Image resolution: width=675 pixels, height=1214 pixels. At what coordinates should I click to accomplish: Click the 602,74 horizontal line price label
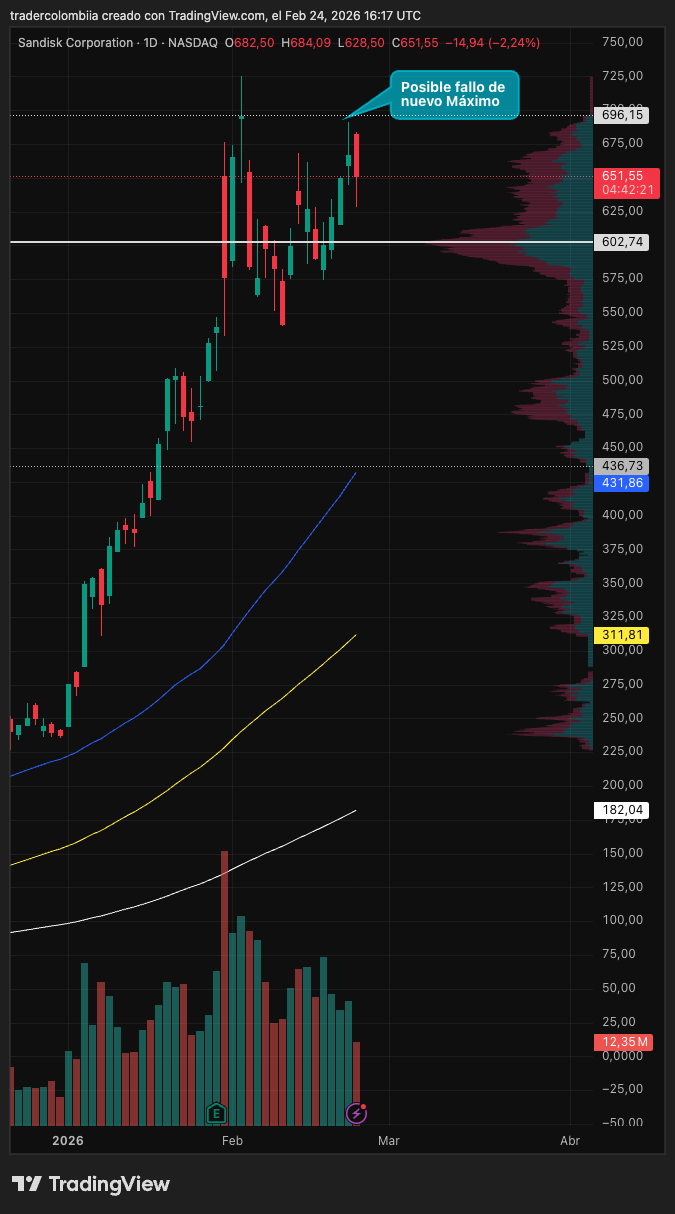(x=621, y=242)
